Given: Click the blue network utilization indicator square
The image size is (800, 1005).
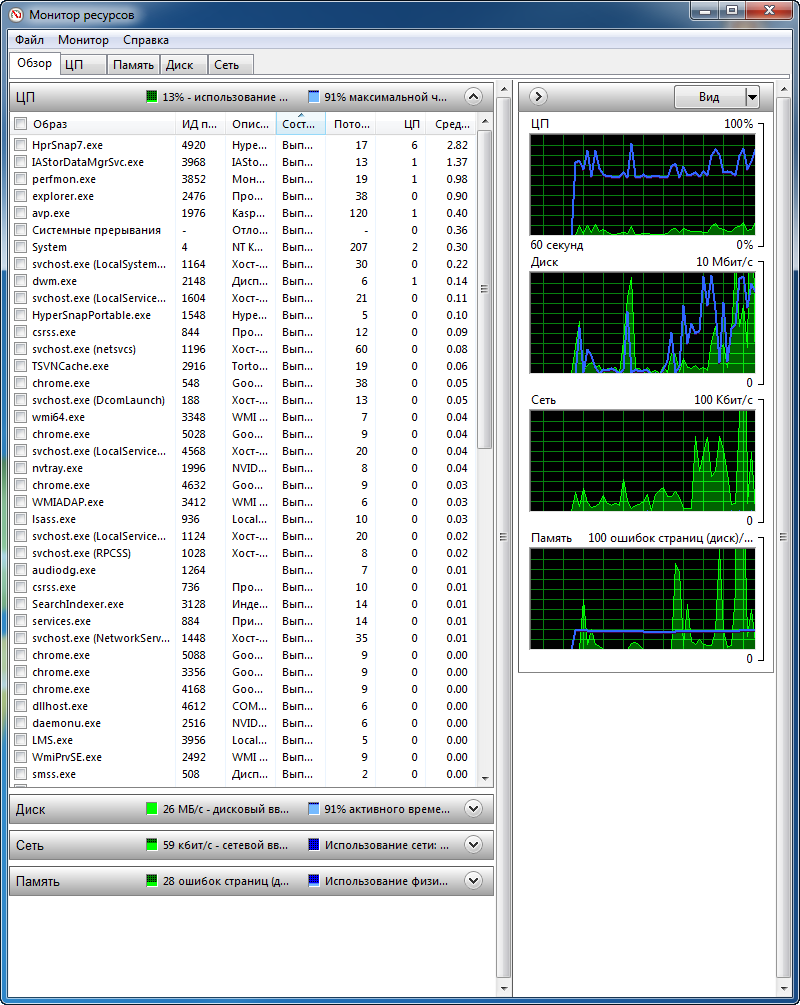Looking at the screenshot, I should (314, 845).
